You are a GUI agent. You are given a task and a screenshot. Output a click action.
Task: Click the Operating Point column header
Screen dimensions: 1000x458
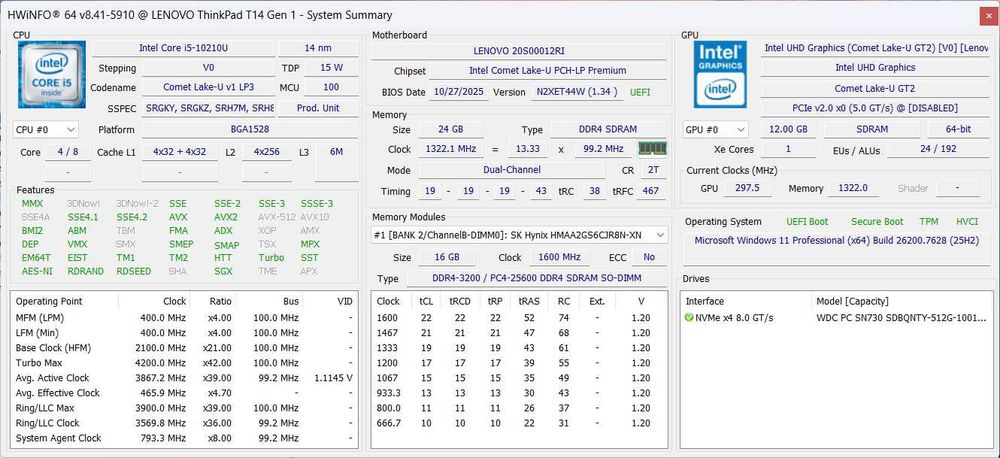tap(66, 302)
